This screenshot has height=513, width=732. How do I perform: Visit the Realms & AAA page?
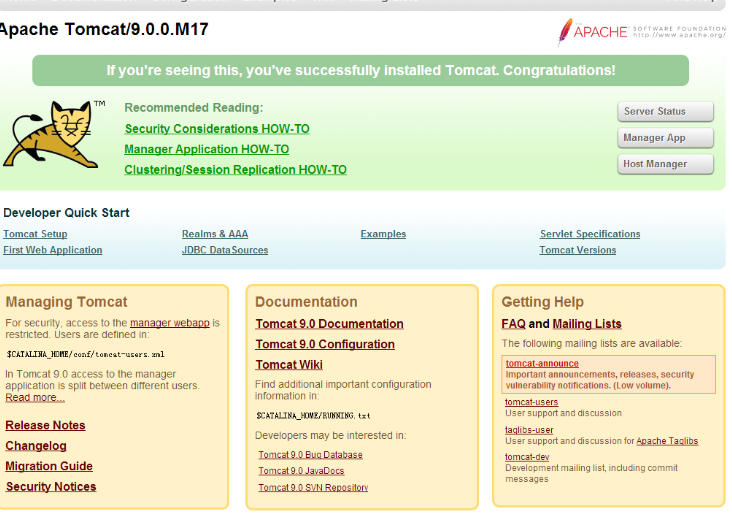[x=214, y=234]
